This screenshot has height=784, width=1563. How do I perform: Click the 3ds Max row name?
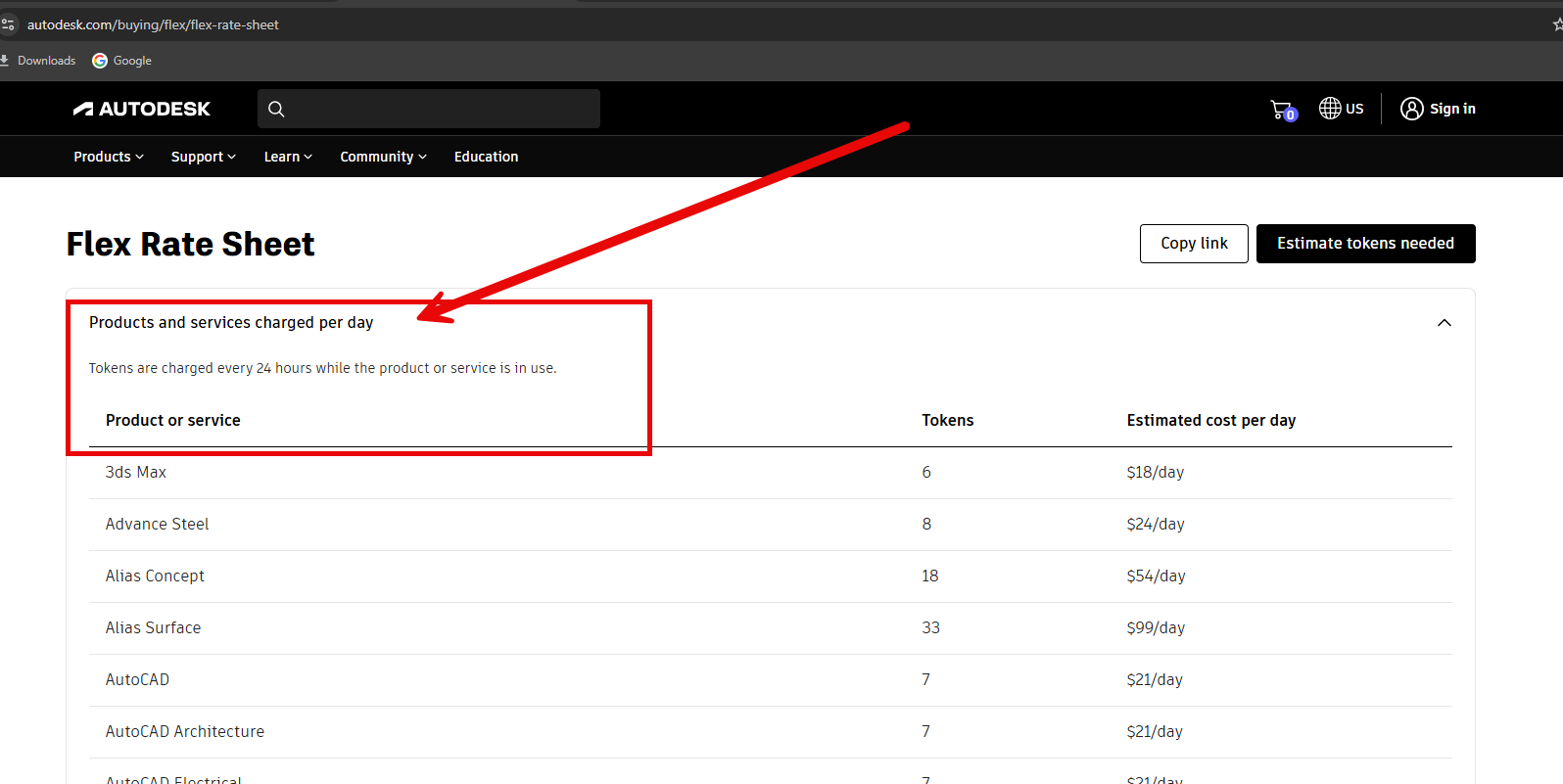[x=136, y=472]
